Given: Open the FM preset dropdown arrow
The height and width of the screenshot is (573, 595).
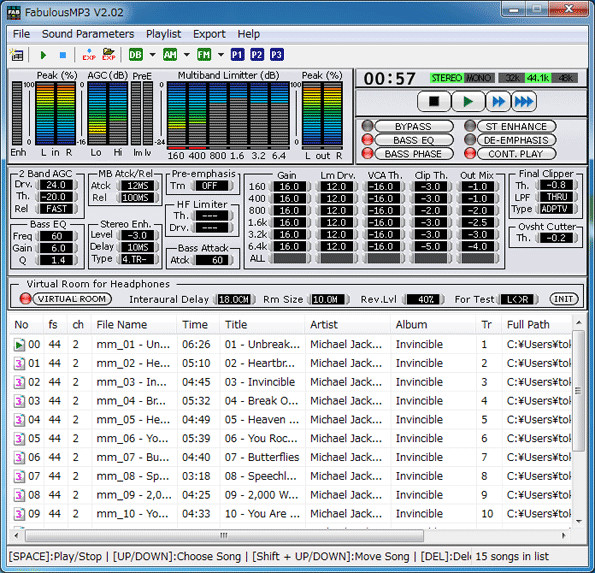Looking at the screenshot, I should 221,55.
